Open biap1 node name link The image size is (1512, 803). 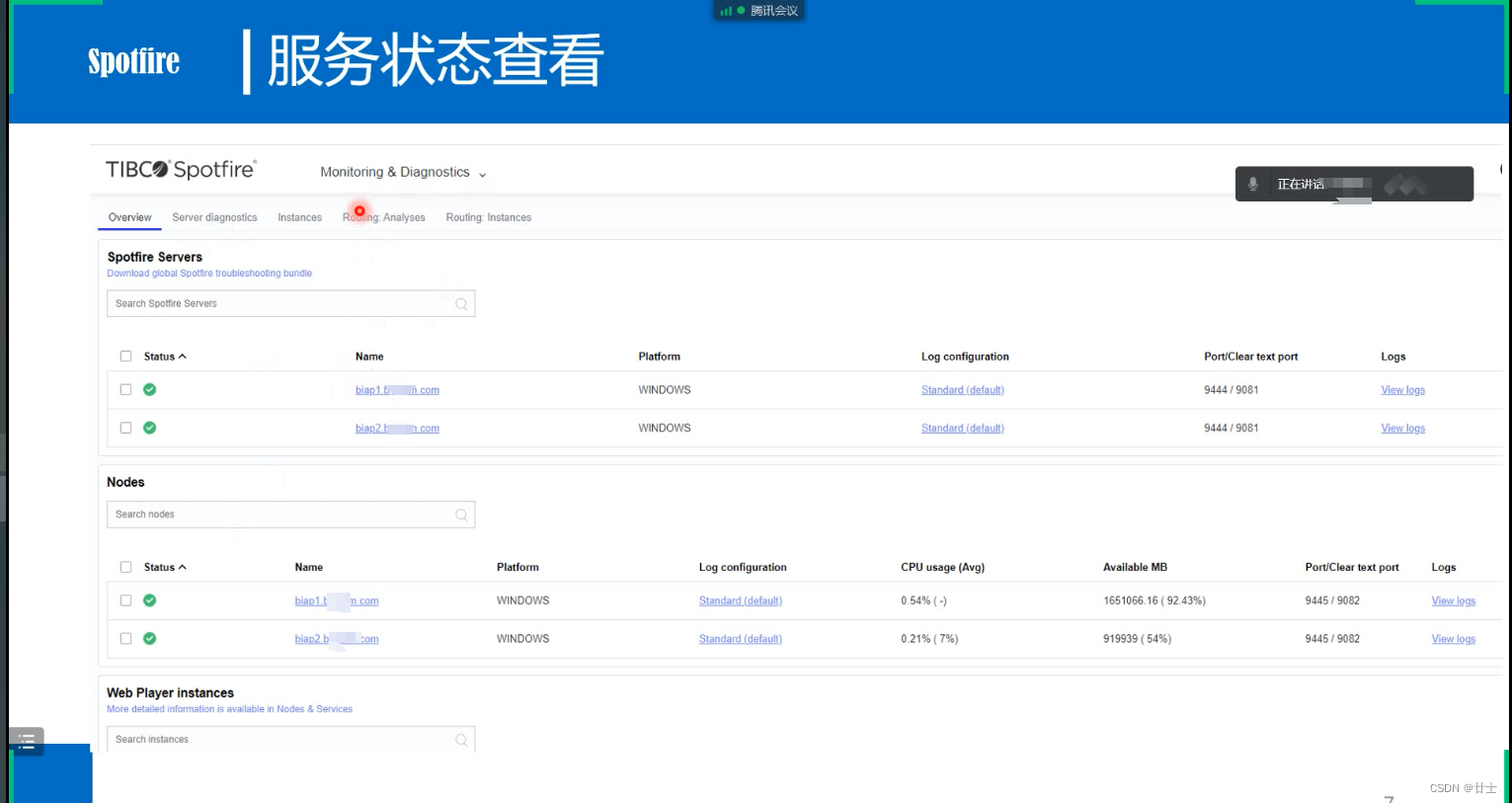tap(337, 601)
